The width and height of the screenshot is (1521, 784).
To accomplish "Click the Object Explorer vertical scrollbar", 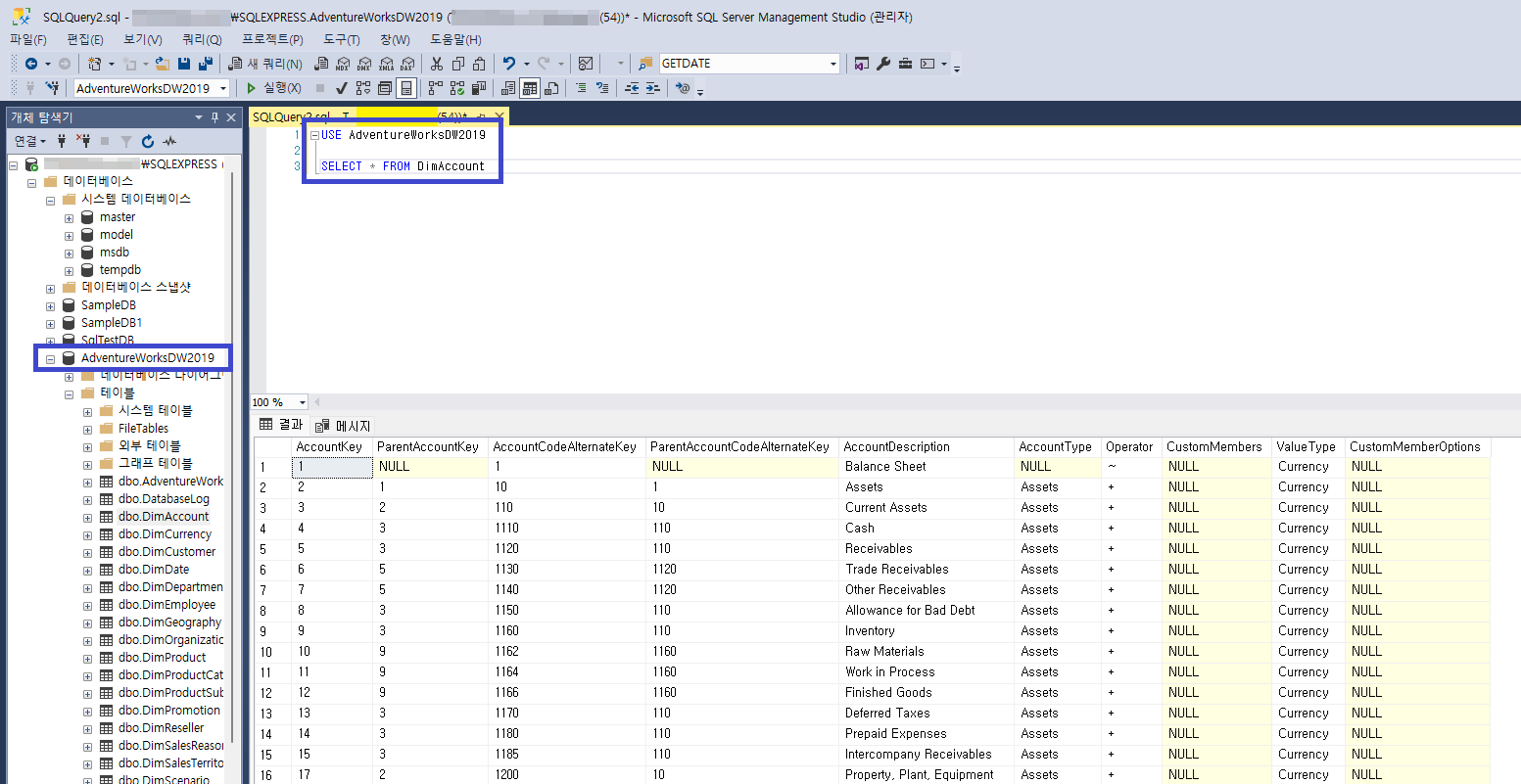I will (231, 457).
